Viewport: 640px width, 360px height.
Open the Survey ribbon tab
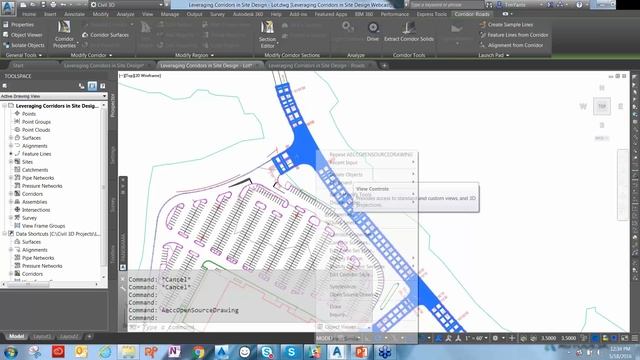click(x=218, y=14)
